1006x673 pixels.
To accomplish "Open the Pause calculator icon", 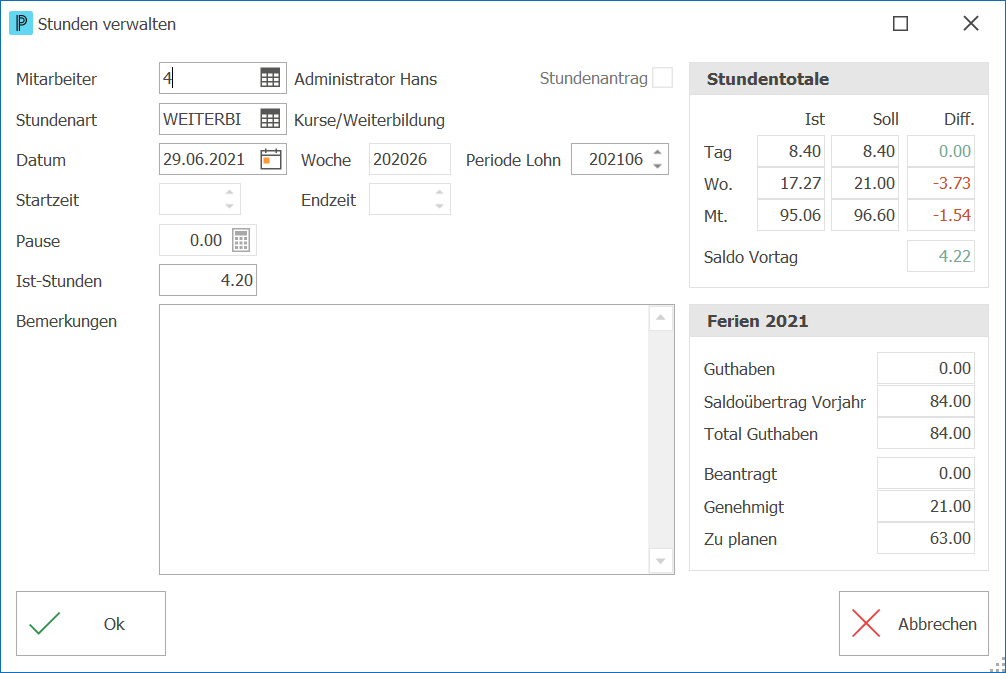I will pos(241,241).
